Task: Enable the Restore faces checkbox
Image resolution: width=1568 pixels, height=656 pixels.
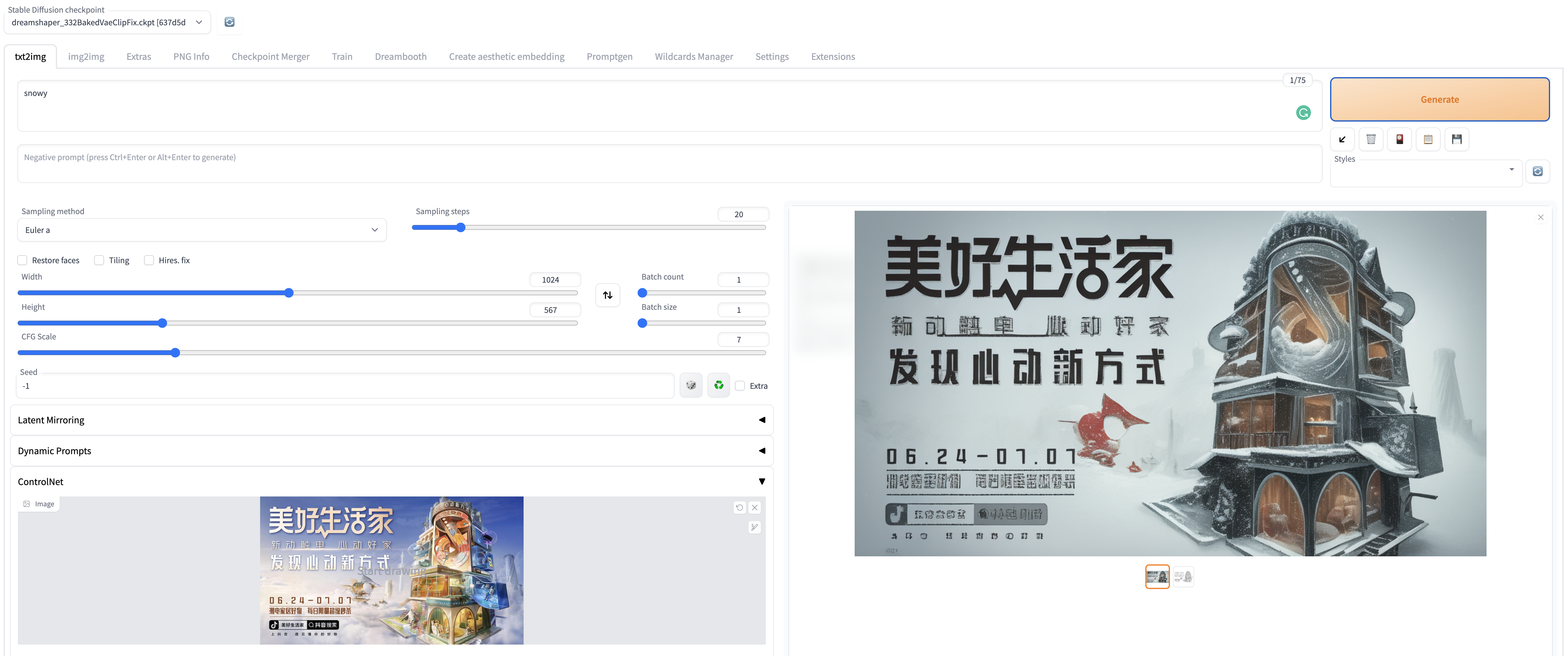Action: tap(23, 260)
